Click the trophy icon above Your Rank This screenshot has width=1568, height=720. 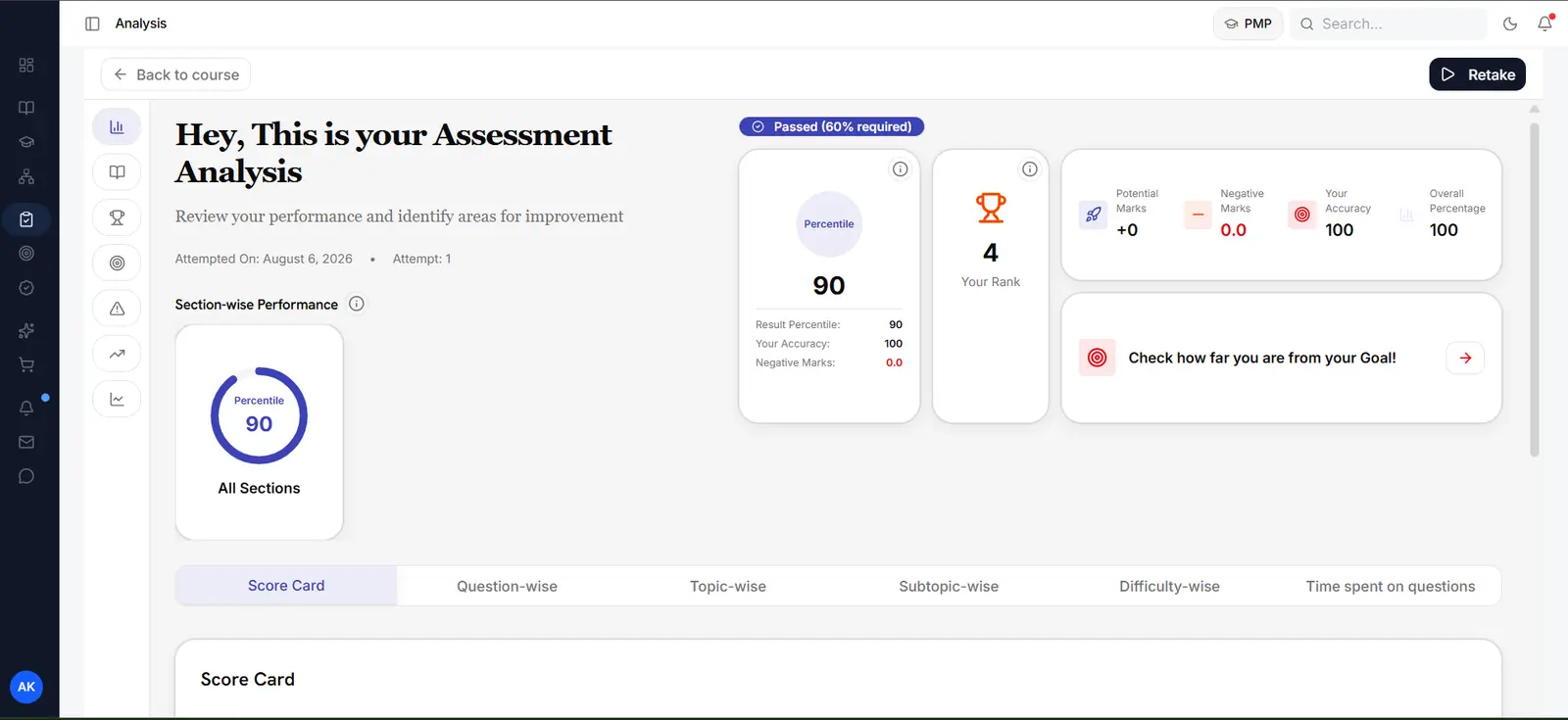point(991,208)
